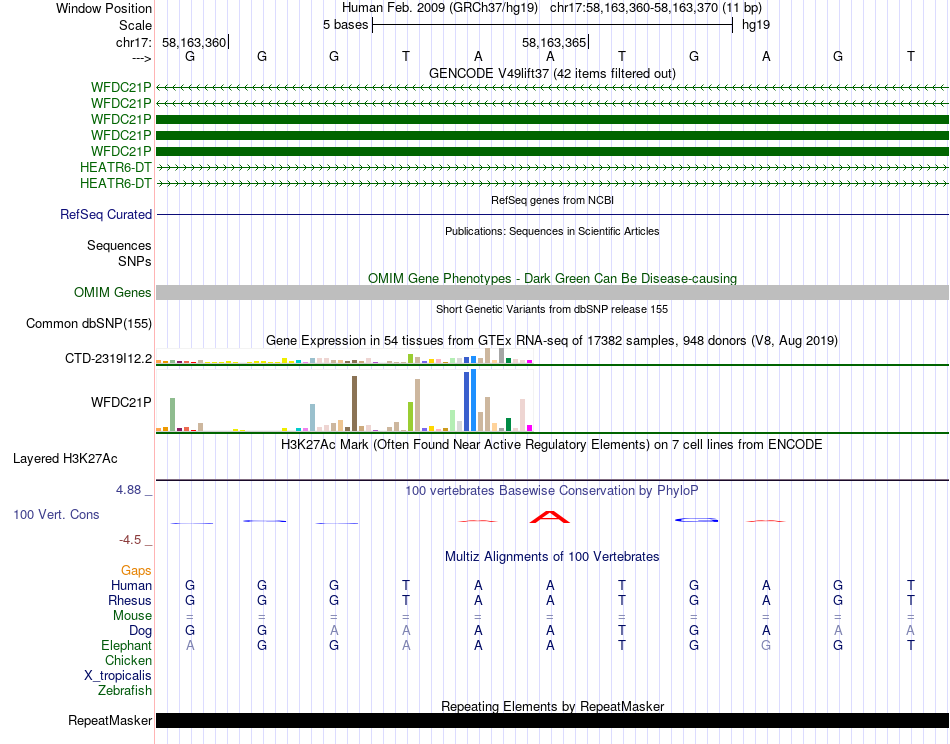The width and height of the screenshot is (950, 744).
Task: Click position marker 58,163,365
Action: [554, 42]
